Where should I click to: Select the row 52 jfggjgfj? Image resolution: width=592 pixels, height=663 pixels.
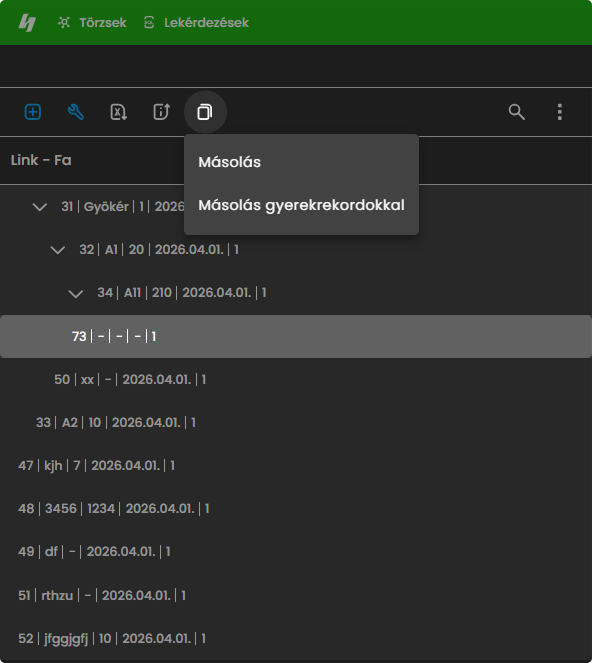point(296,638)
